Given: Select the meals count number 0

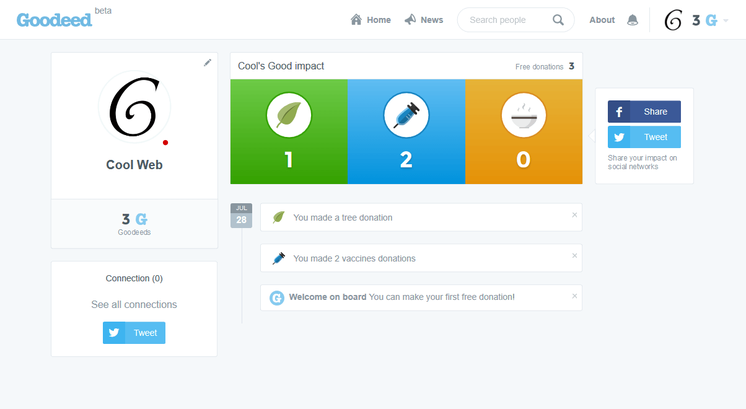Looking at the screenshot, I should 523,160.
